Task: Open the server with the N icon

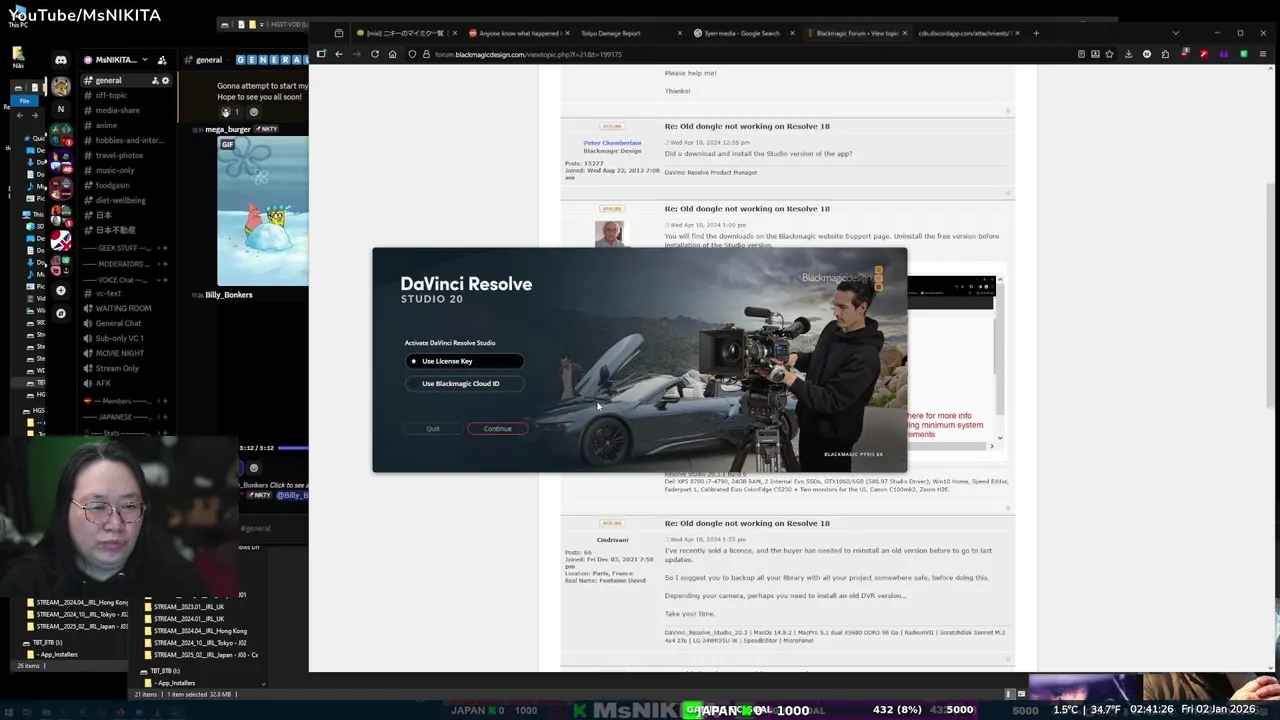Action: click(61, 108)
